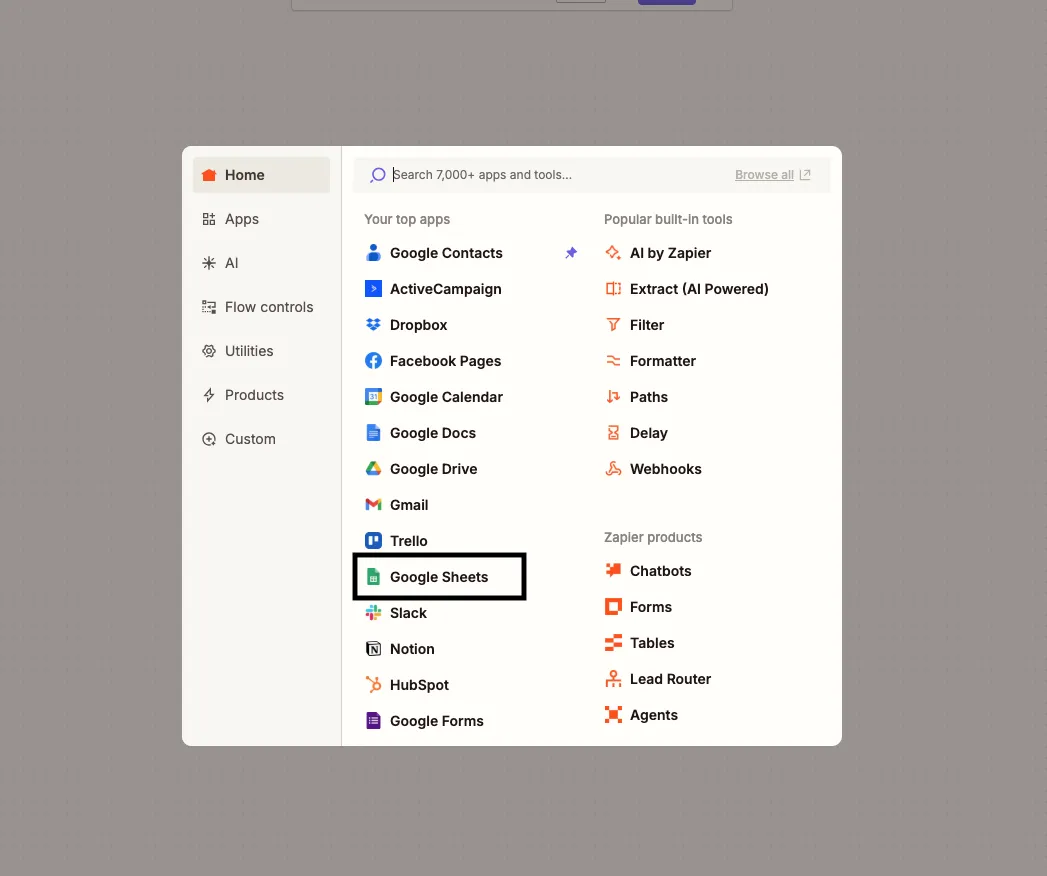The image size is (1047, 876).
Task: Click the search magnifier icon
Action: tap(378, 175)
